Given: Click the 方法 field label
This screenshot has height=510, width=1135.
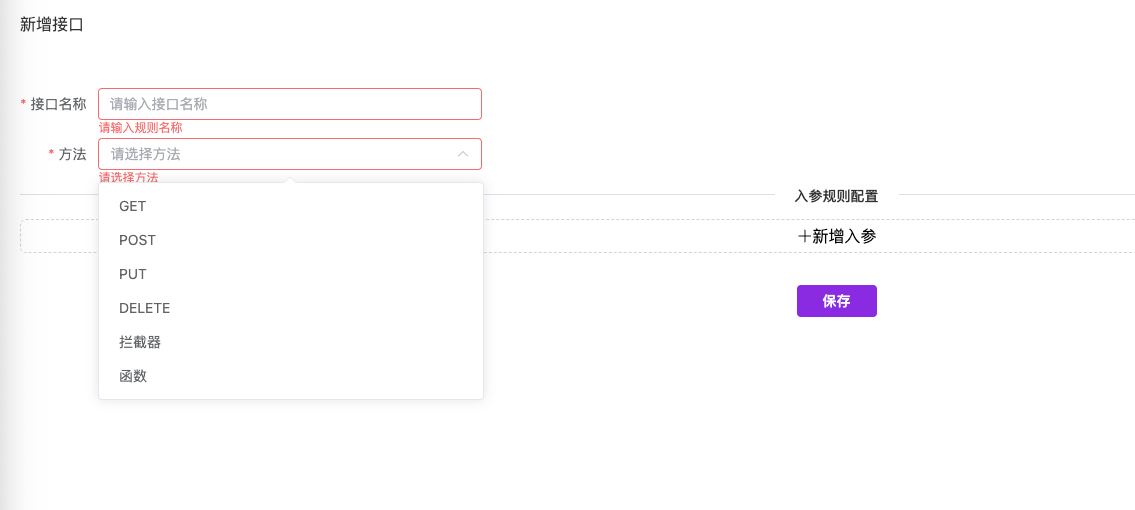Looking at the screenshot, I should coord(72,154).
